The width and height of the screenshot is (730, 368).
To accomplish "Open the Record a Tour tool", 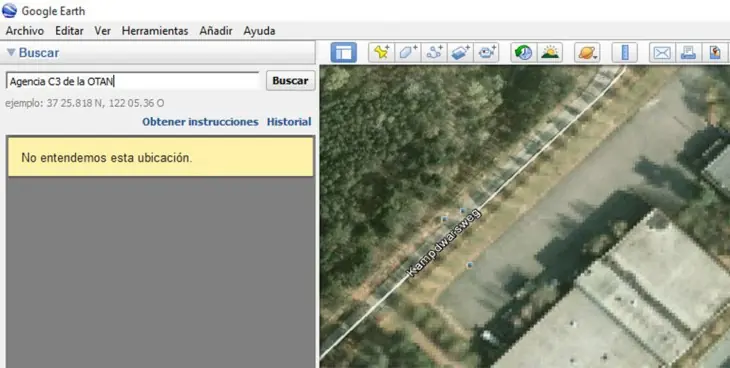I will (x=487, y=53).
